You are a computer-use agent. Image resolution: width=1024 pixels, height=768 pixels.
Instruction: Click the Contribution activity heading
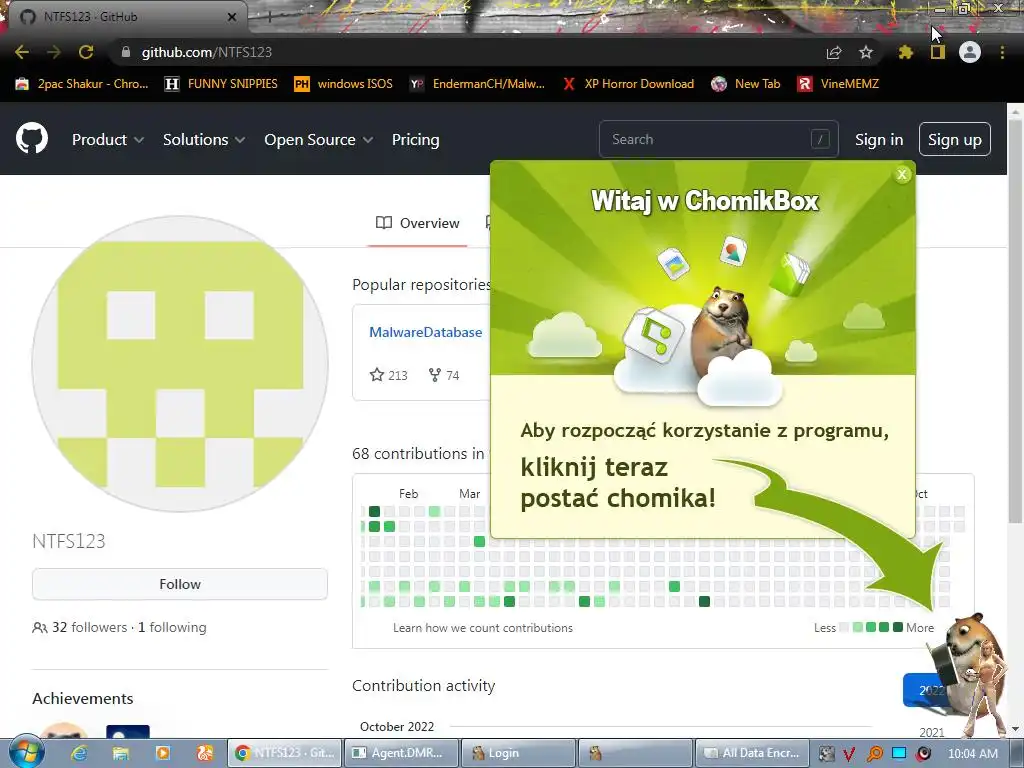click(423, 686)
